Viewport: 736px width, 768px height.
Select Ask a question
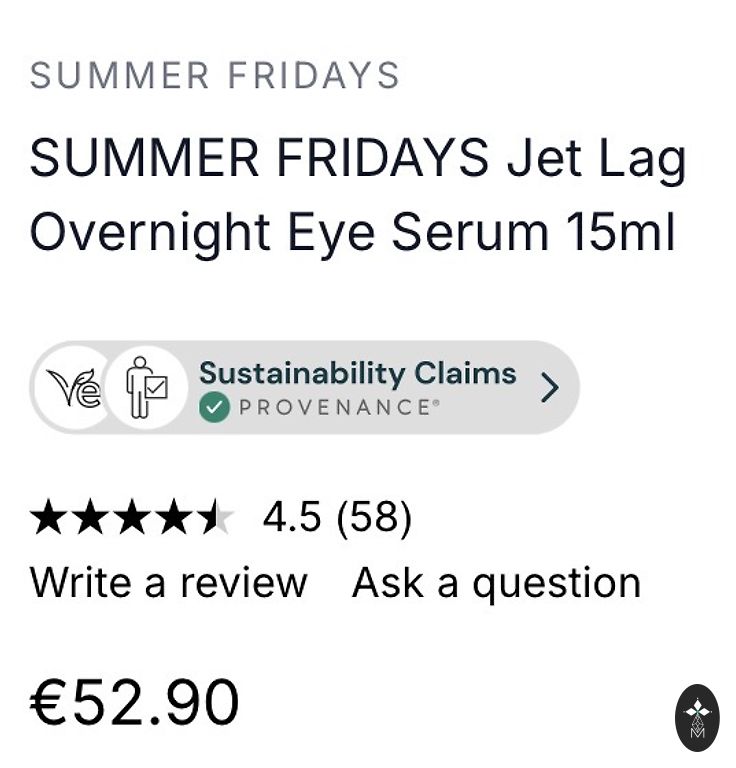(x=496, y=583)
